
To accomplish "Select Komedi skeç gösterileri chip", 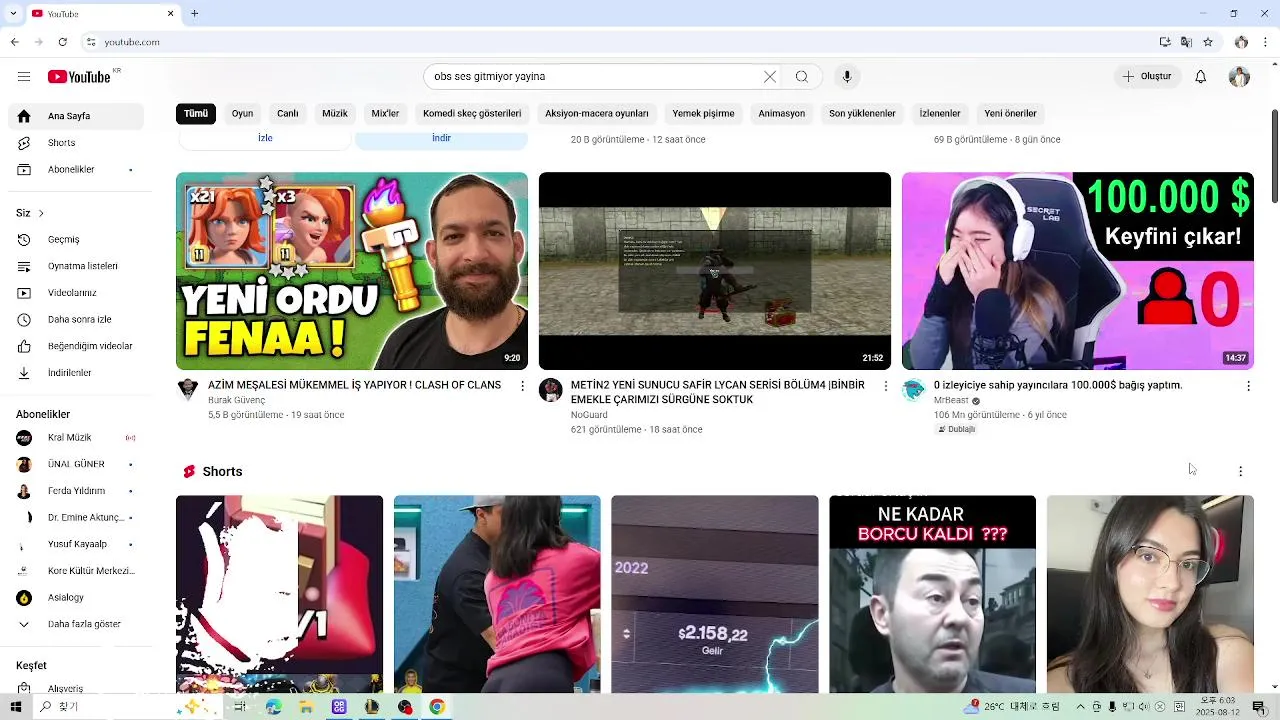I will (472, 113).
